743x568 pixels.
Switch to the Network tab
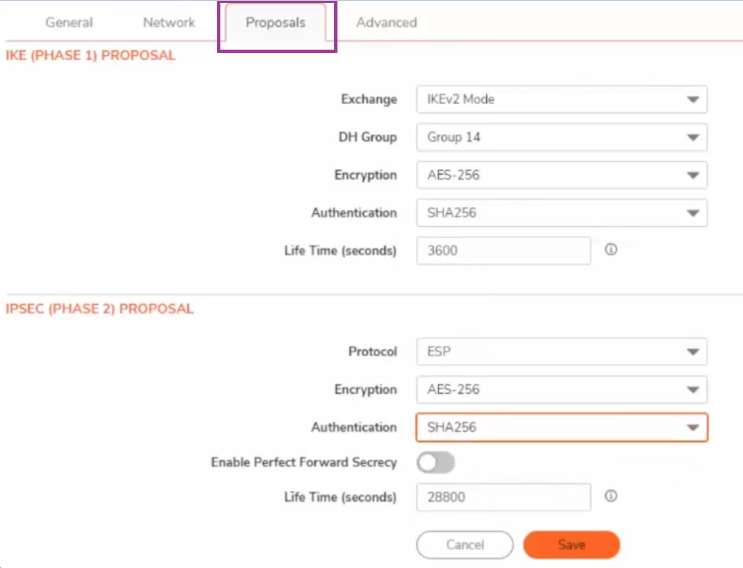click(x=169, y=22)
